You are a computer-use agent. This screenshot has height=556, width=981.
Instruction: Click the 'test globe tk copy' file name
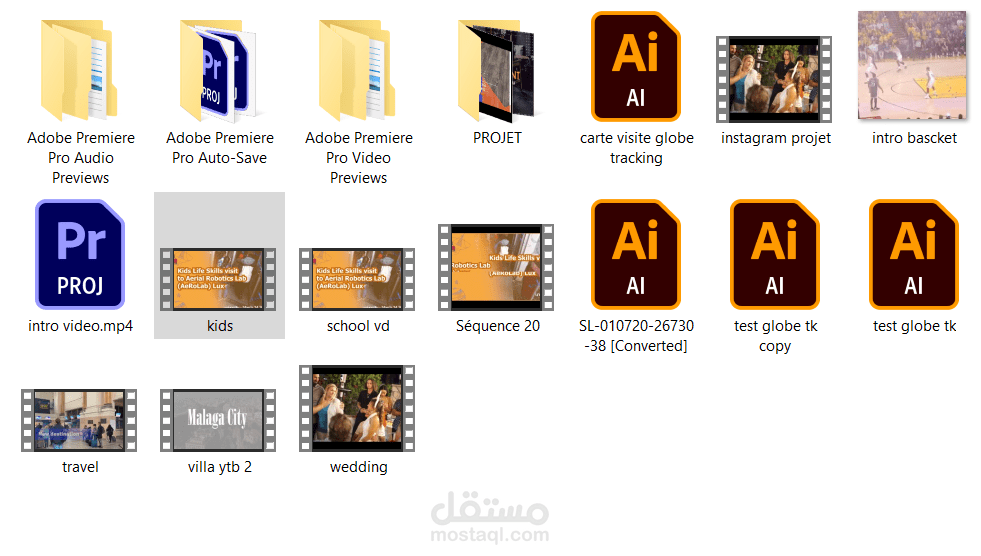tap(775, 336)
